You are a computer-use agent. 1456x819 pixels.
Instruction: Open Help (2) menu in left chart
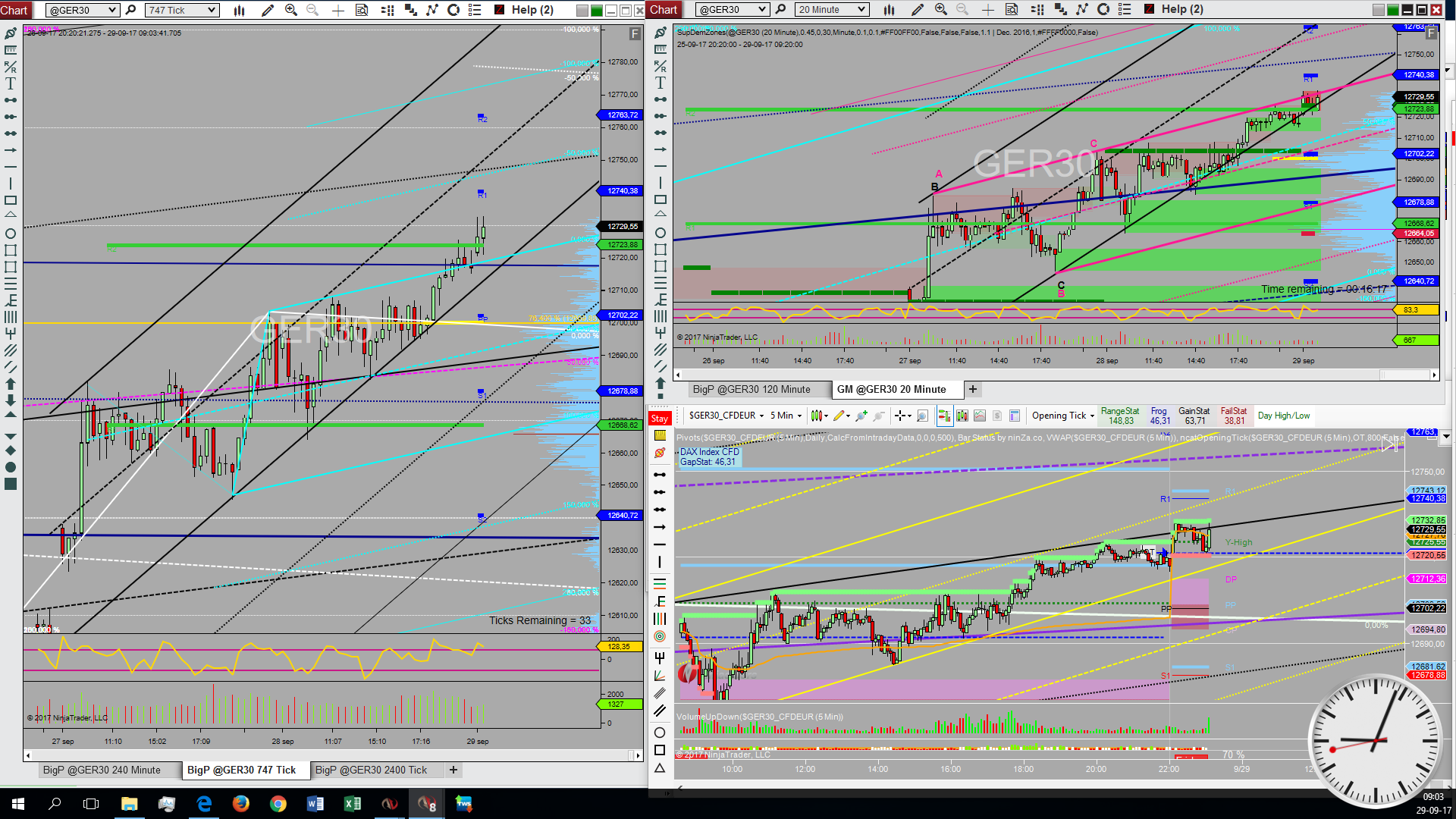coord(532,10)
